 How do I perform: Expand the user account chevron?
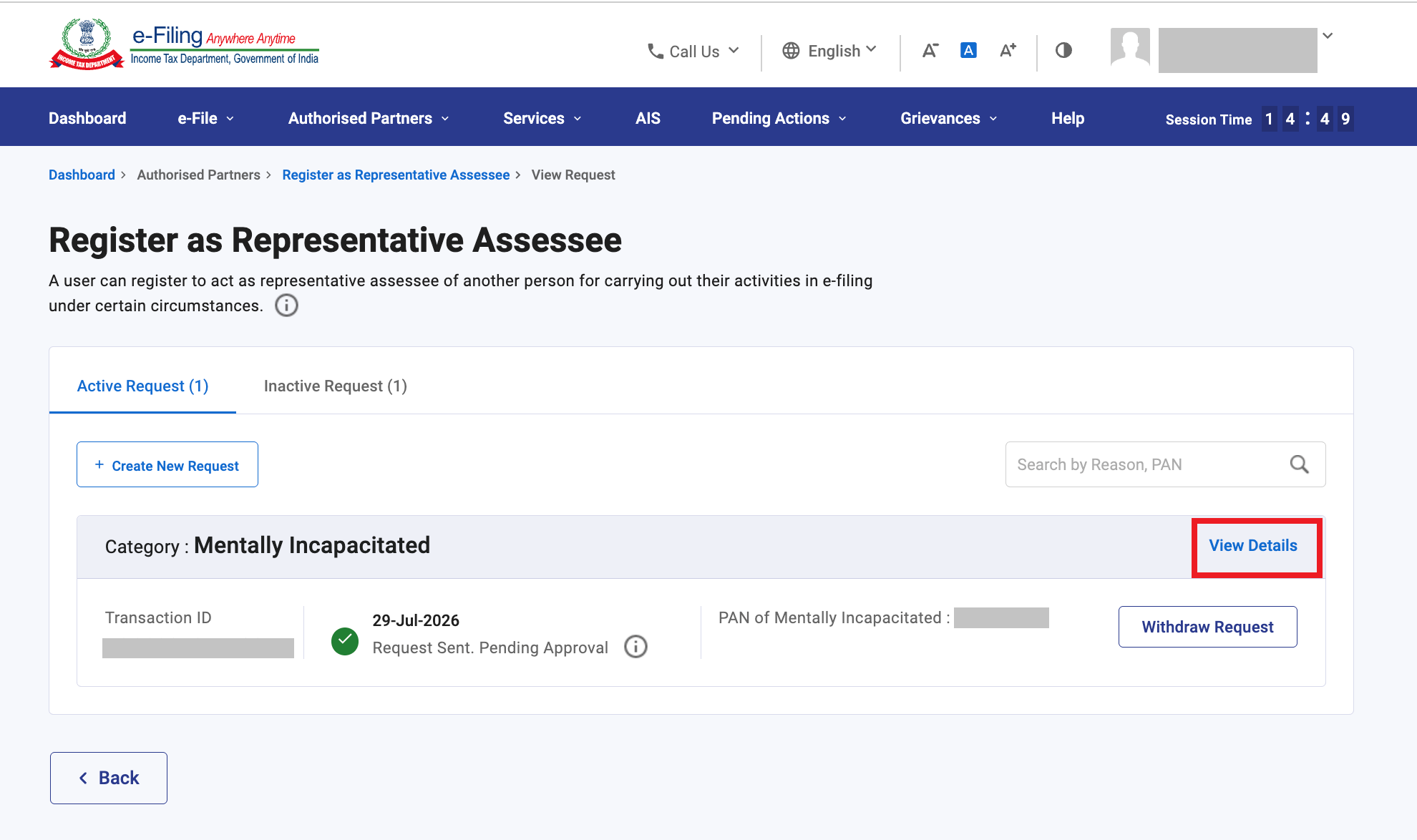click(x=1328, y=36)
